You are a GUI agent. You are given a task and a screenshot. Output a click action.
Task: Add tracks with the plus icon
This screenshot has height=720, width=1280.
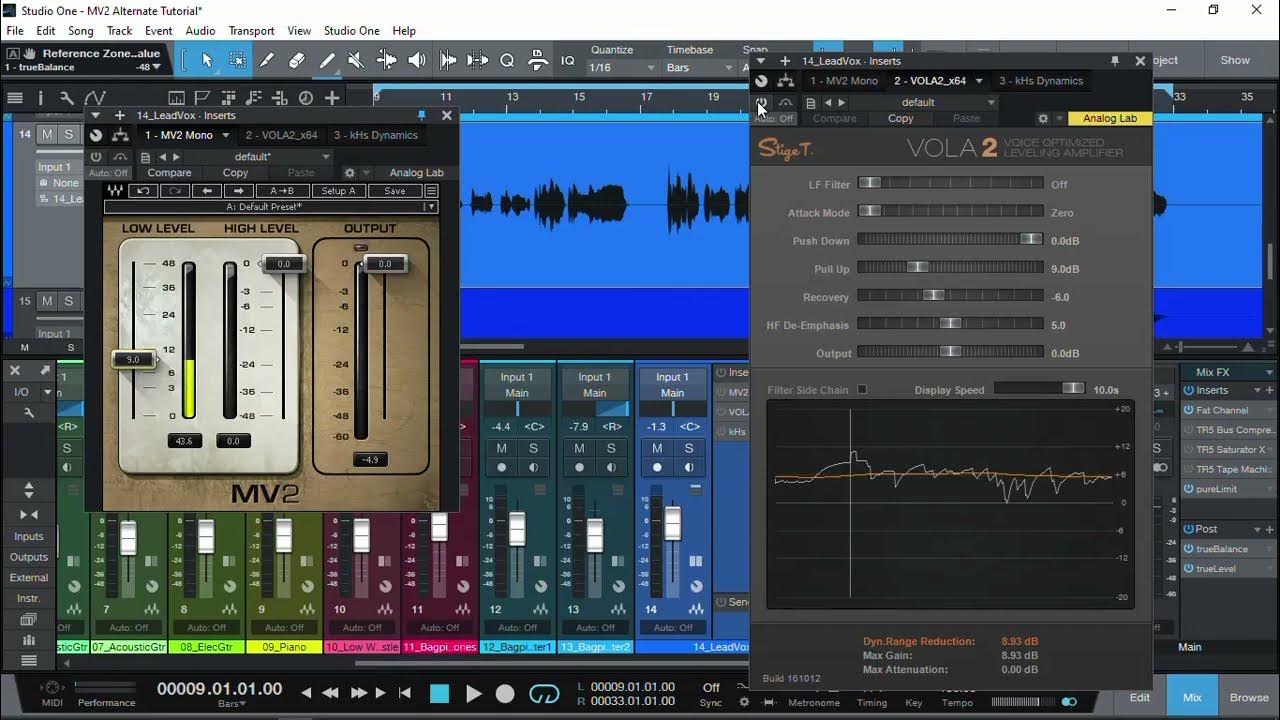(332, 98)
